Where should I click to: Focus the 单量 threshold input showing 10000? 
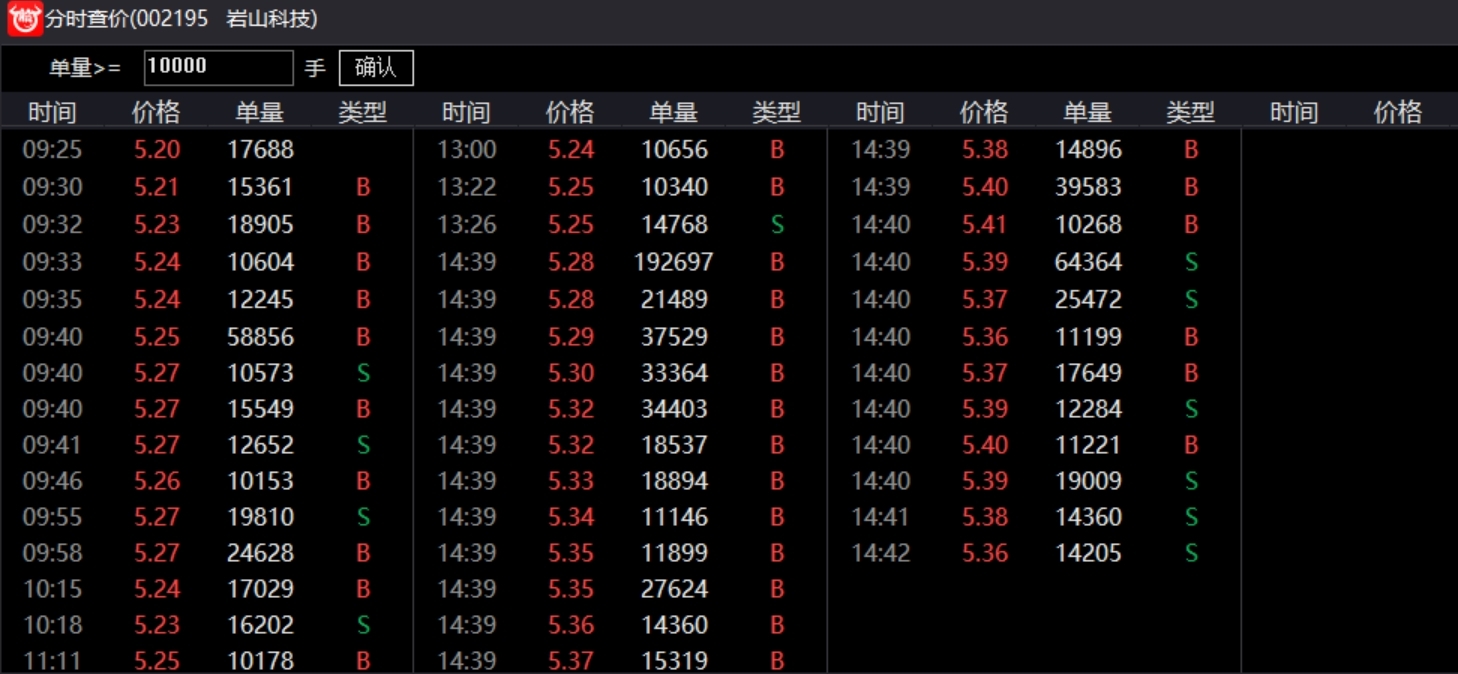pos(218,68)
